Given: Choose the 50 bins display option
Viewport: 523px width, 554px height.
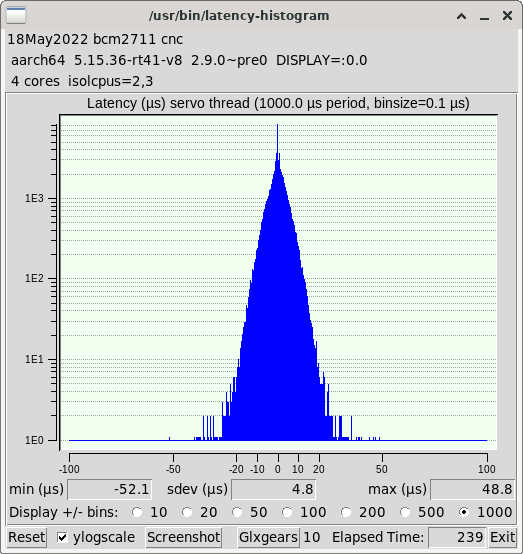Looking at the screenshot, I should click(x=237, y=512).
